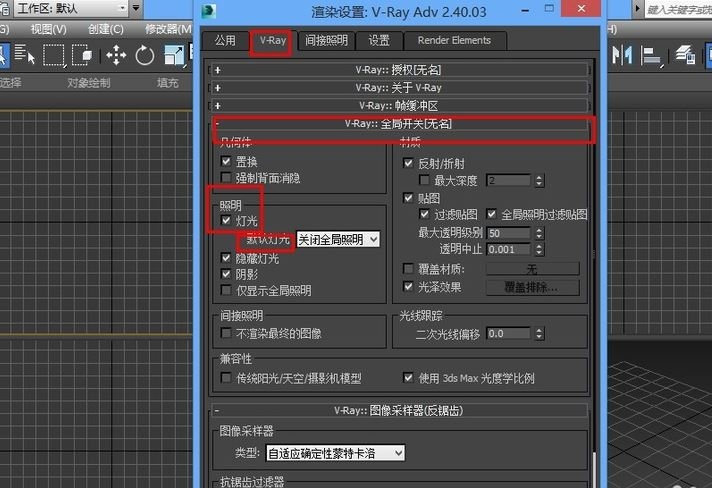Open the 创建(C) menu
Viewport: 712px width, 488px height.
pyautogui.click(x=105, y=29)
